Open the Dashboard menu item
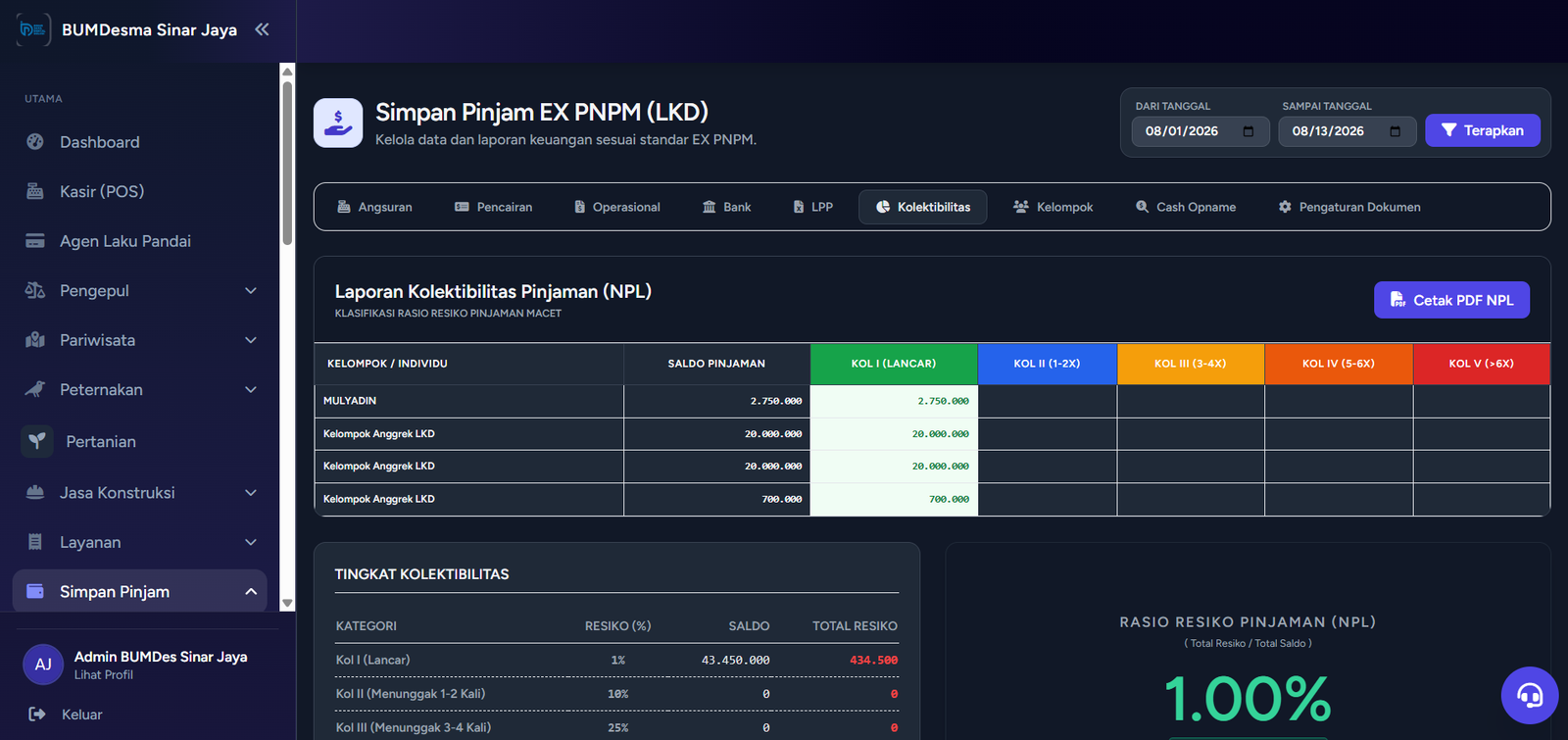The image size is (1568, 740). (139, 142)
